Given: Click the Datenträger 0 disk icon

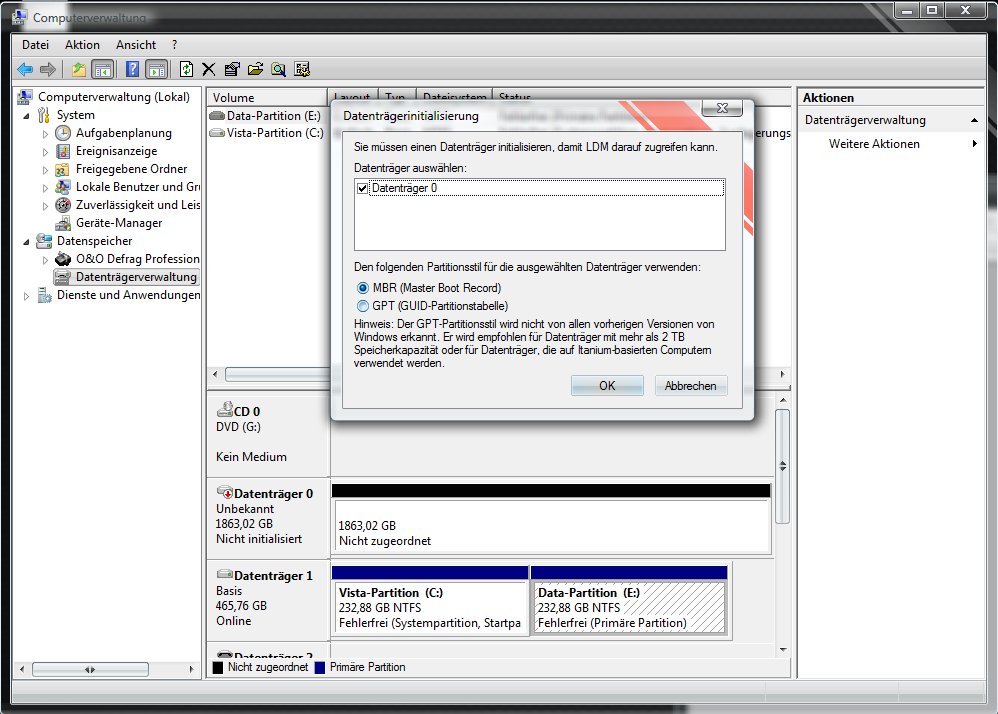Looking at the screenshot, I should pos(225,492).
